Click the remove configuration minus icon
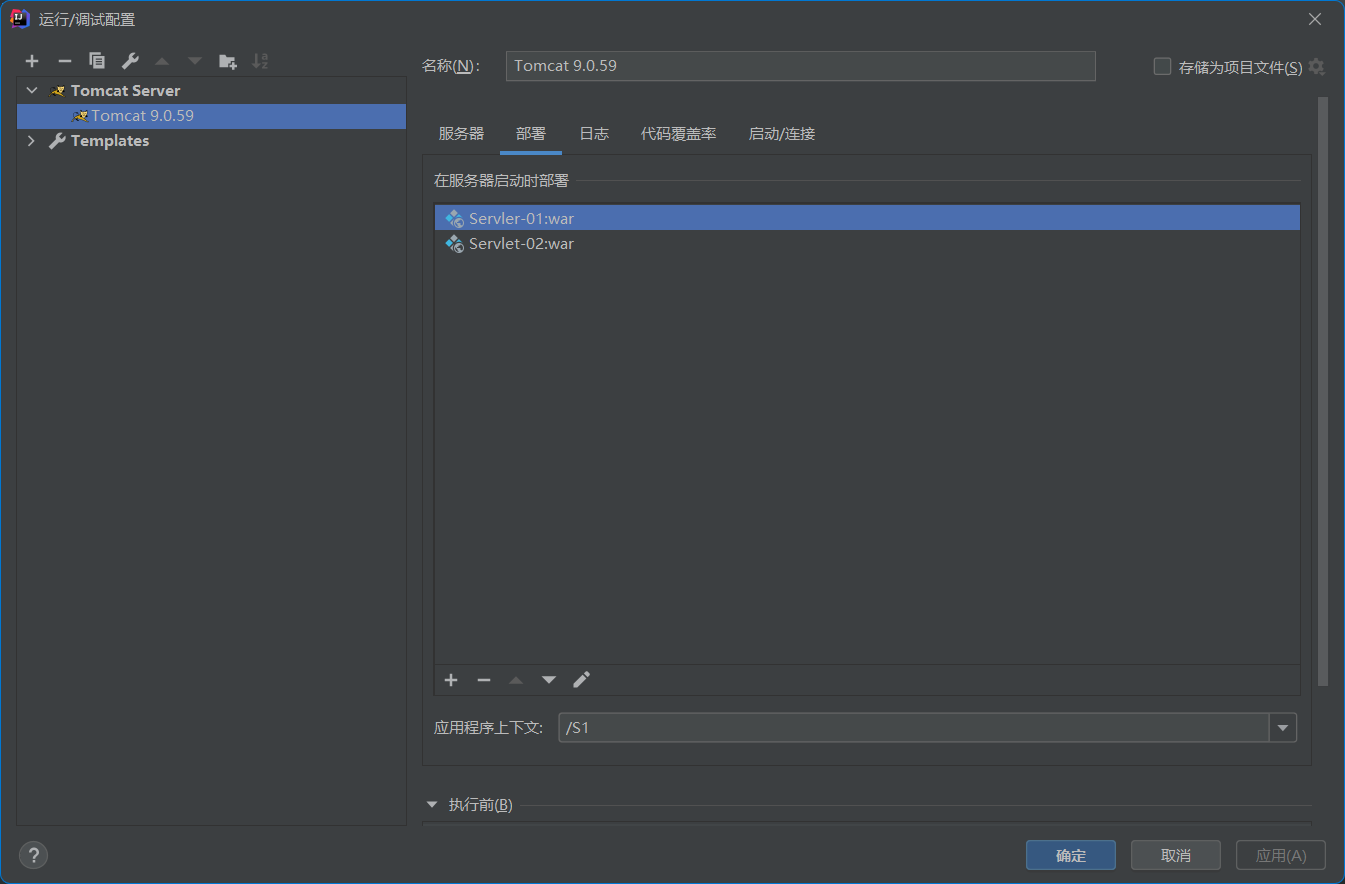This screenshot has width=1345, height=884. 65,61
